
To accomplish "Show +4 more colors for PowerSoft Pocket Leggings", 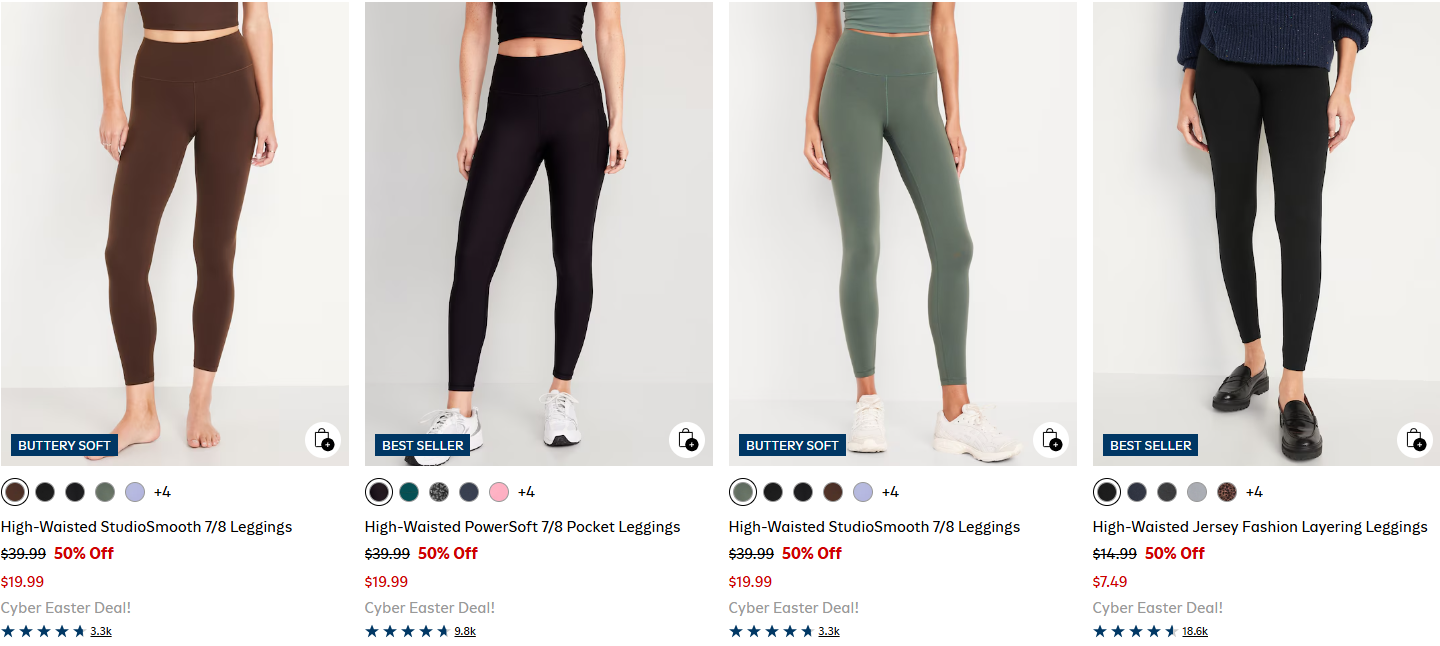I will [x=526, y=492].
